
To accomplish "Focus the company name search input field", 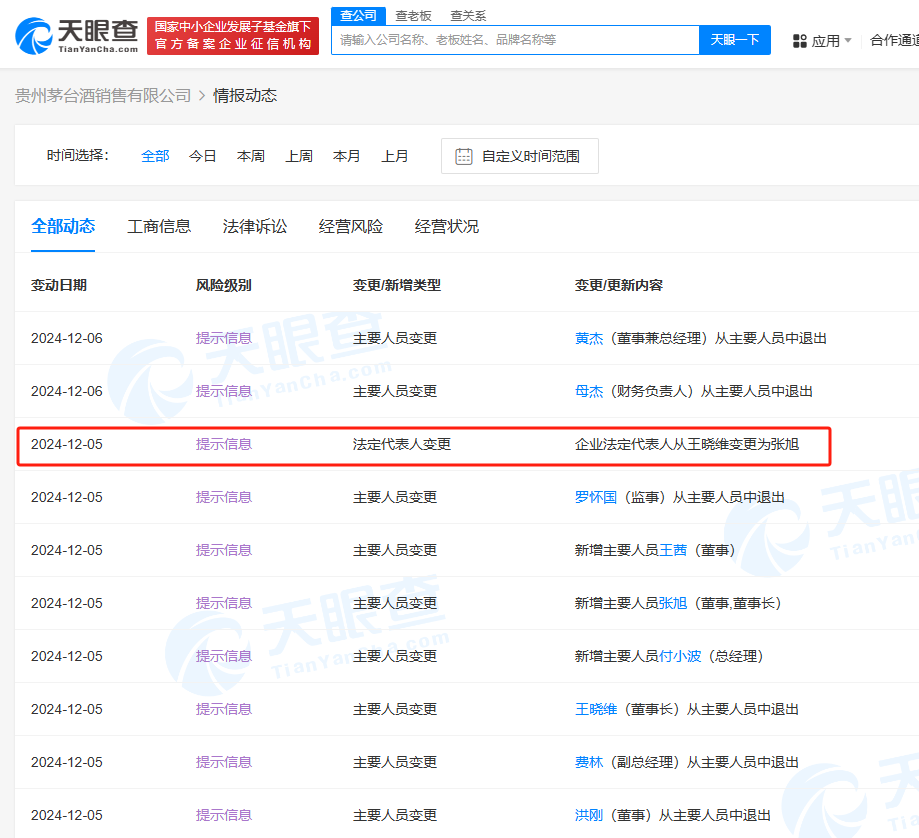I will 515,40.
